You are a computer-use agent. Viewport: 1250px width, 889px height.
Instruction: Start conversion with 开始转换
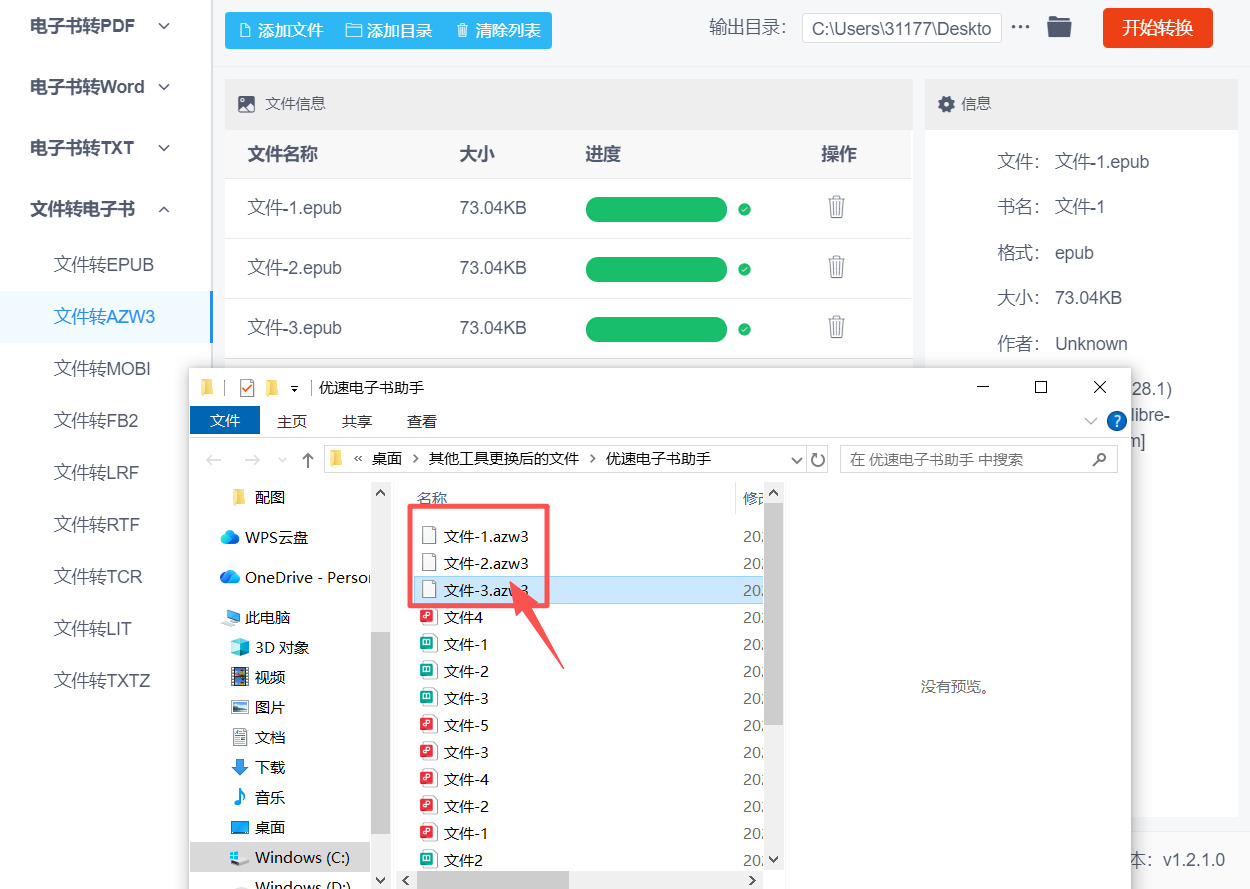click(1158, 28)
